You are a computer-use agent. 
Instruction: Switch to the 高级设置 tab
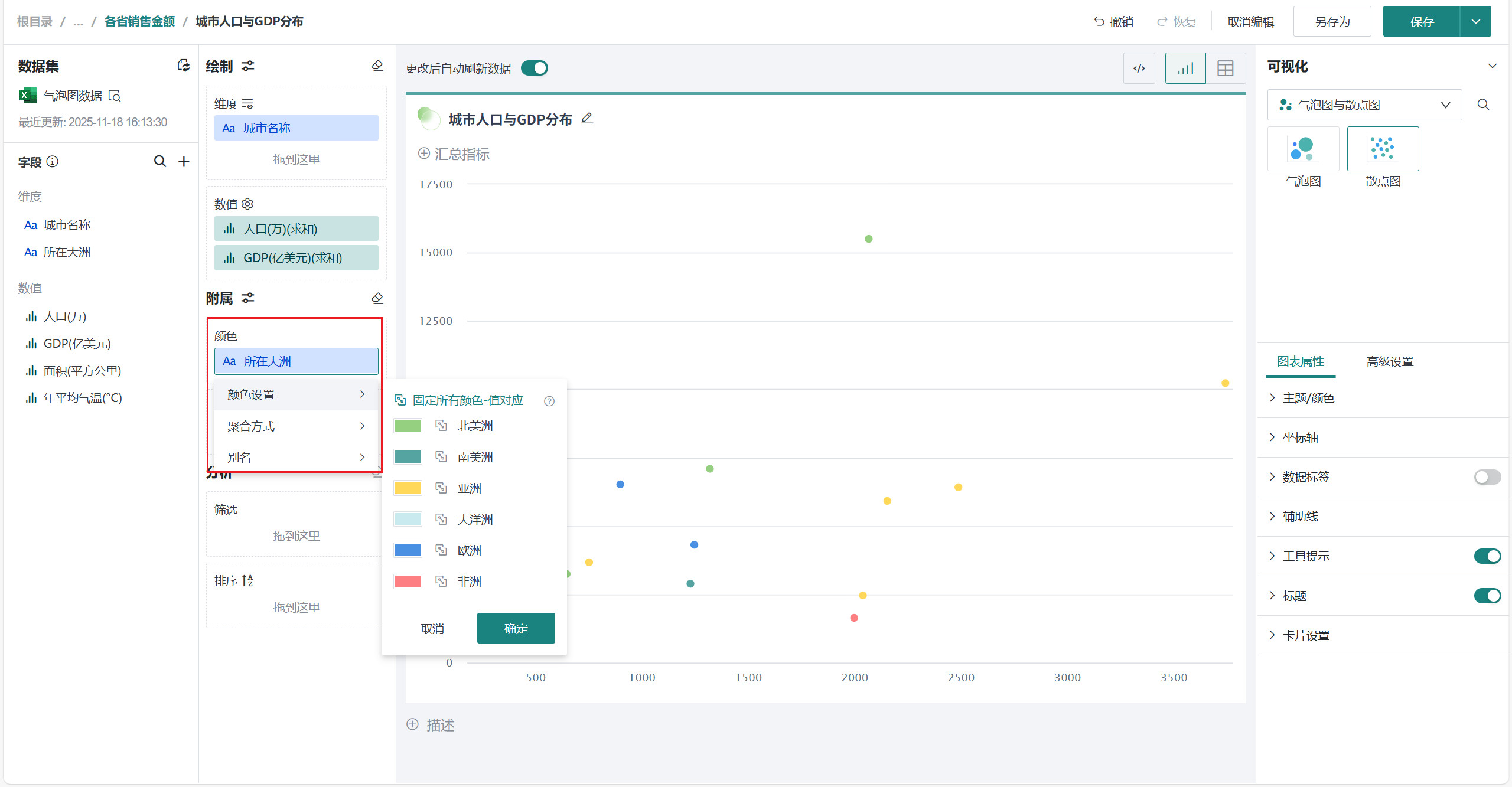(1390, 361)
